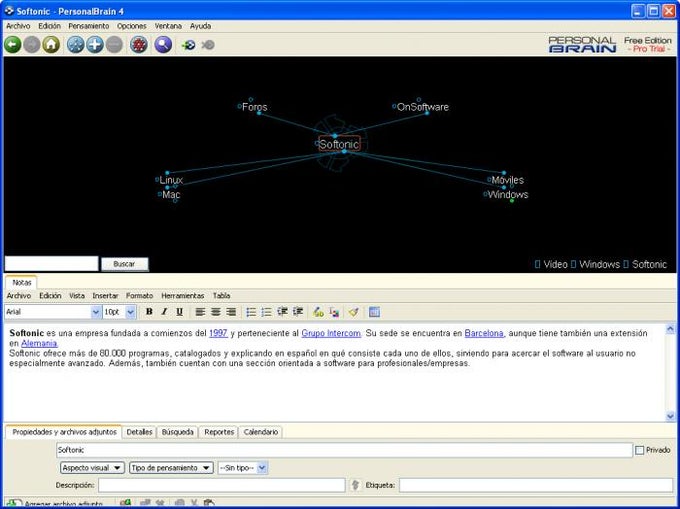680x509 pixels.
Task: Open the main Archivo menu
Action: 18,26
